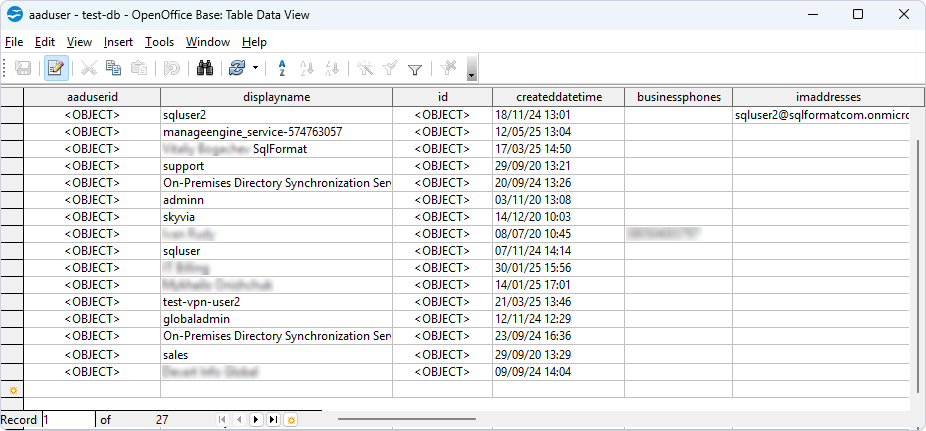Open the Window menu
This screenshot has width=926, height=431.
pos(208,42)
